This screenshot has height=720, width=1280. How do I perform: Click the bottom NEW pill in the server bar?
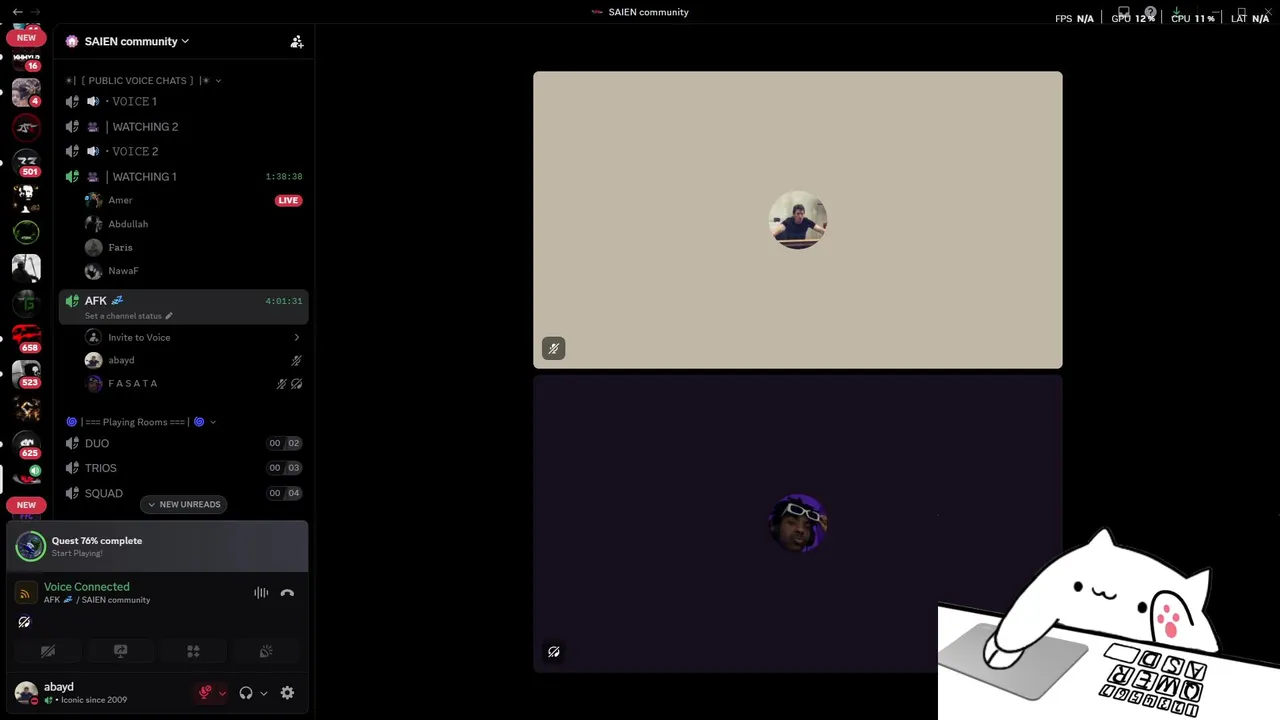coord(26,505)
